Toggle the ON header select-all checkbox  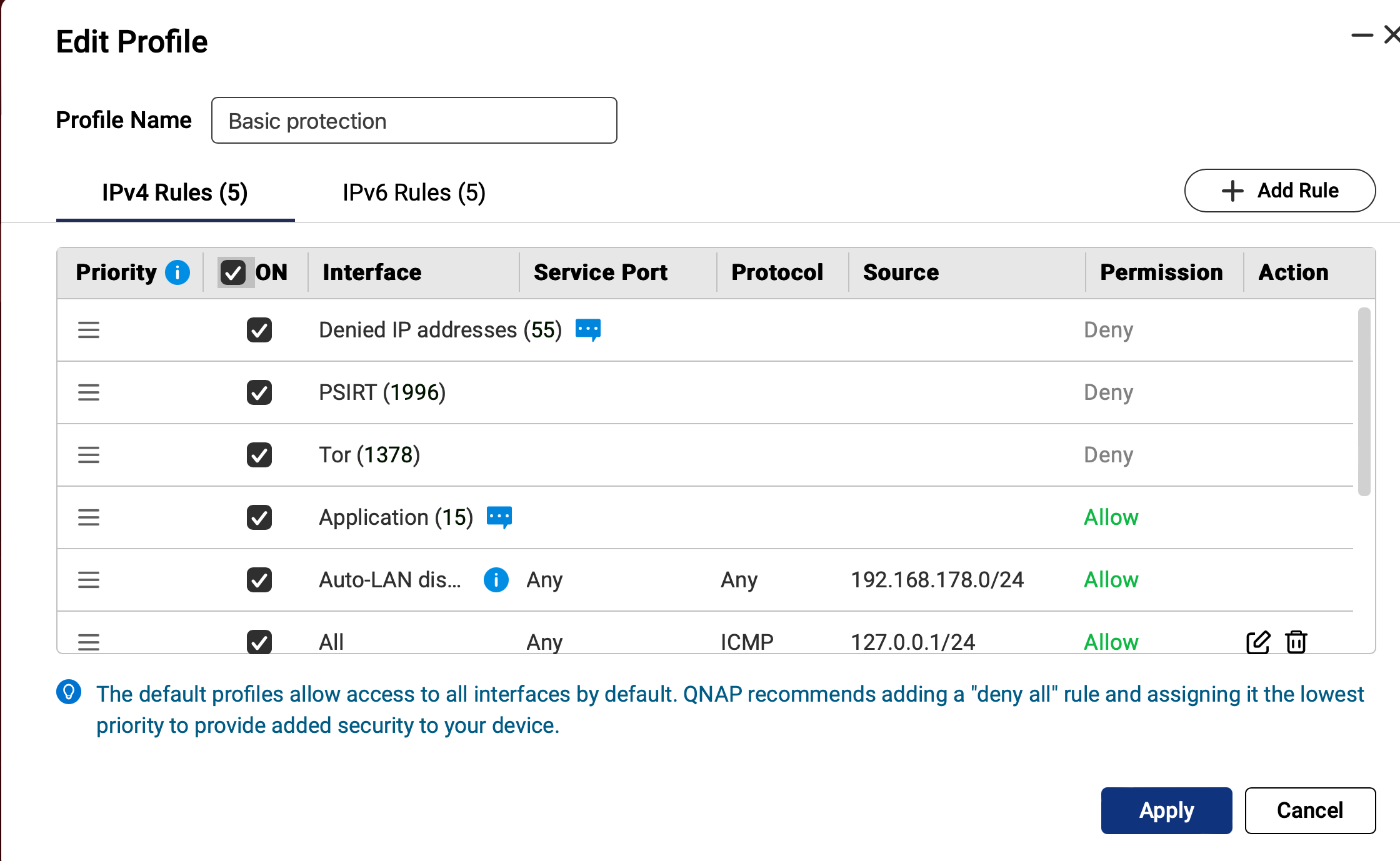(x=233, y=272)
